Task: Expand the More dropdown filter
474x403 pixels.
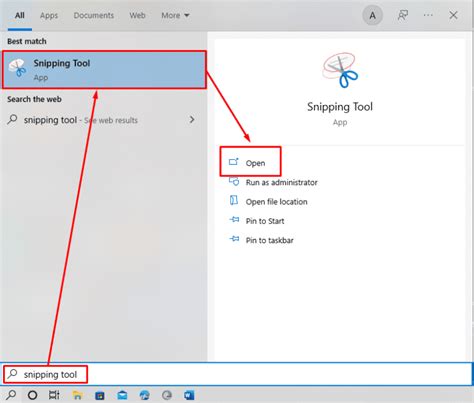Action: click(x=175, y=15)
